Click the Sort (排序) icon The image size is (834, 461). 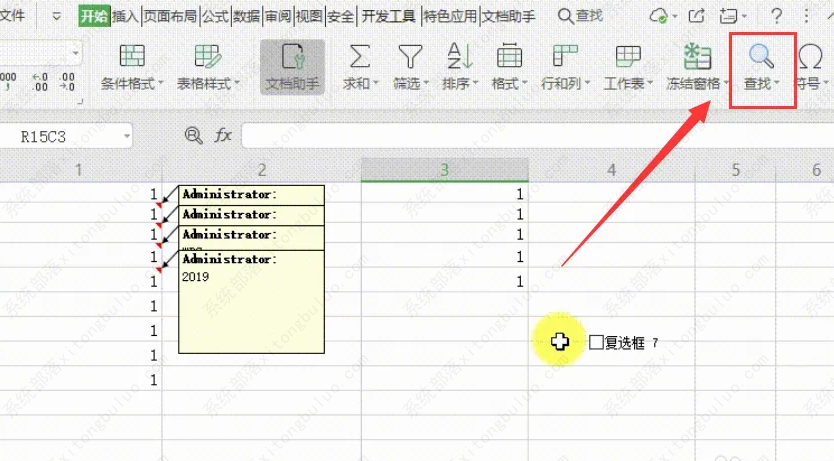point(459,56)
